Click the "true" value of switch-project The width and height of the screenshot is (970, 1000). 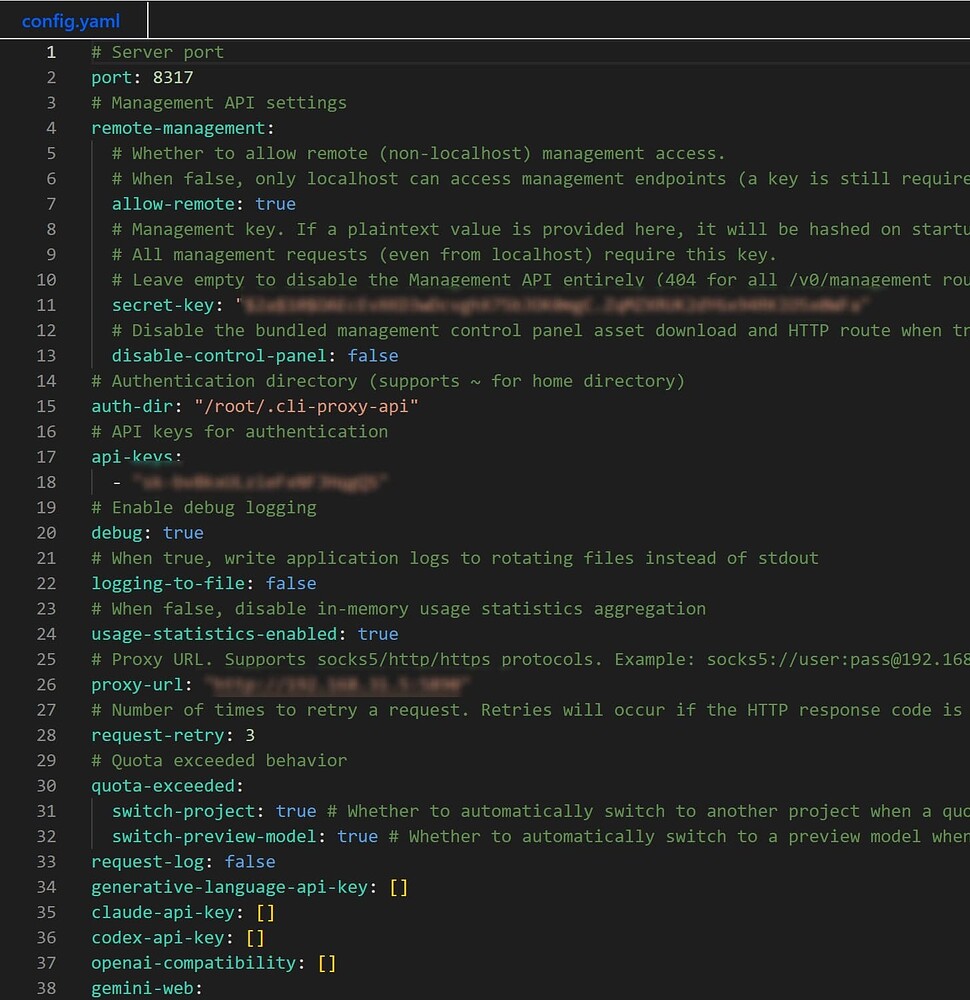pyautogui.click(x=296, y=811)
